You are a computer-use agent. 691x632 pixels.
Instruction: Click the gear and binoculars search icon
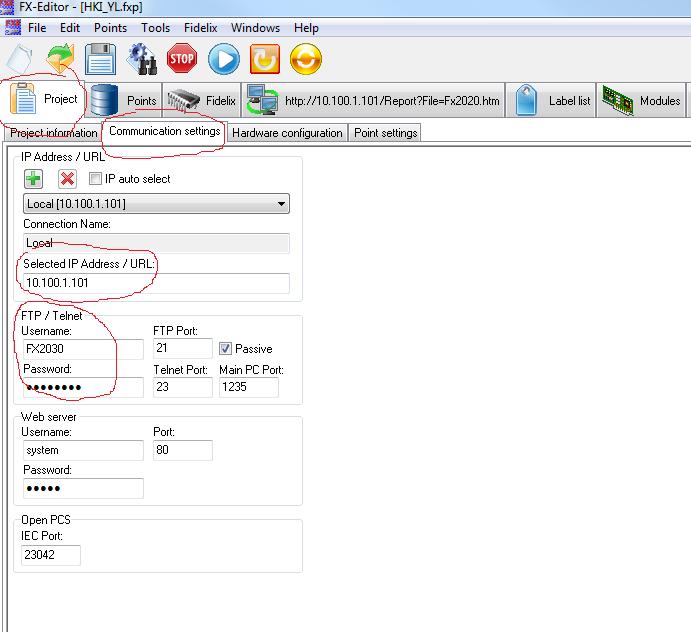(x=141, y=59)
